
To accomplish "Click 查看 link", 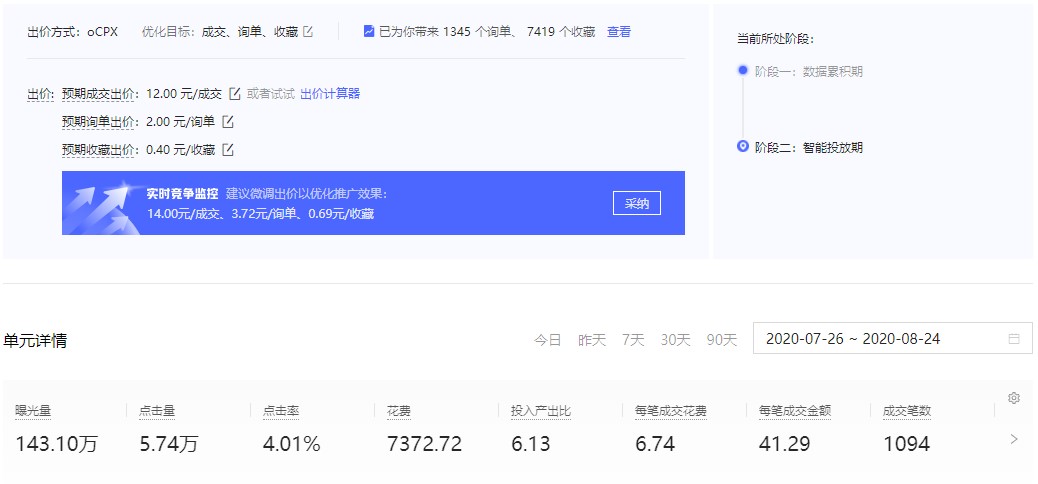I will [619, 31].
